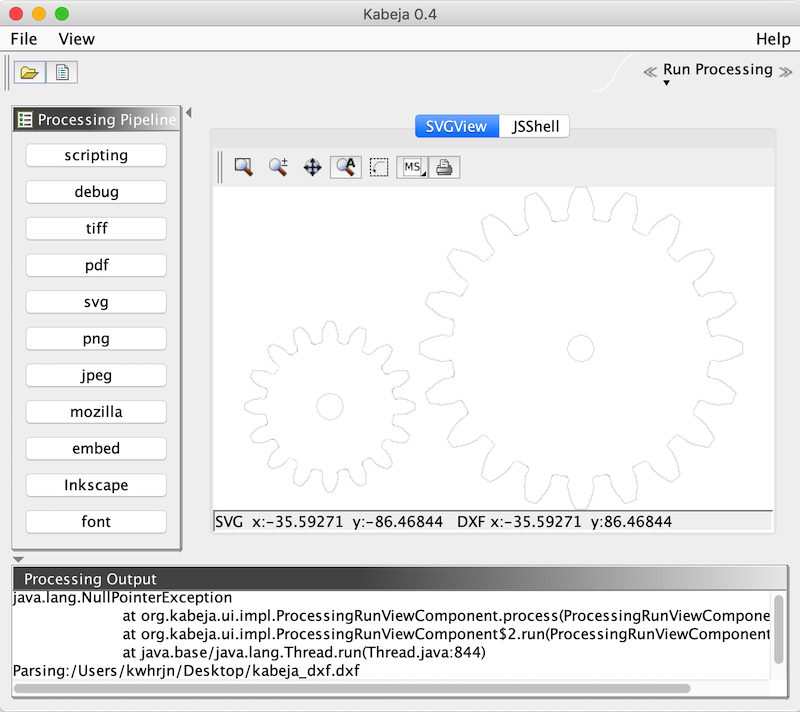Click the debug pipeline button
This screenshot has height=712, width=800.
96,192
